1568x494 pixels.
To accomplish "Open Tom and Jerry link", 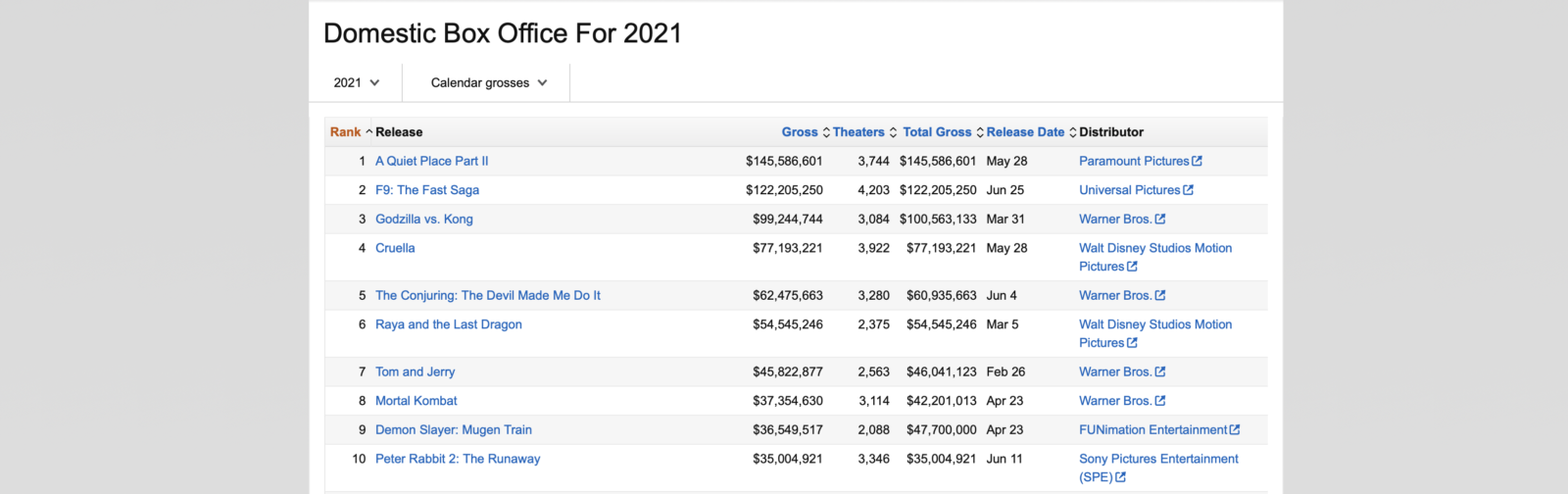I will [416, 371].
